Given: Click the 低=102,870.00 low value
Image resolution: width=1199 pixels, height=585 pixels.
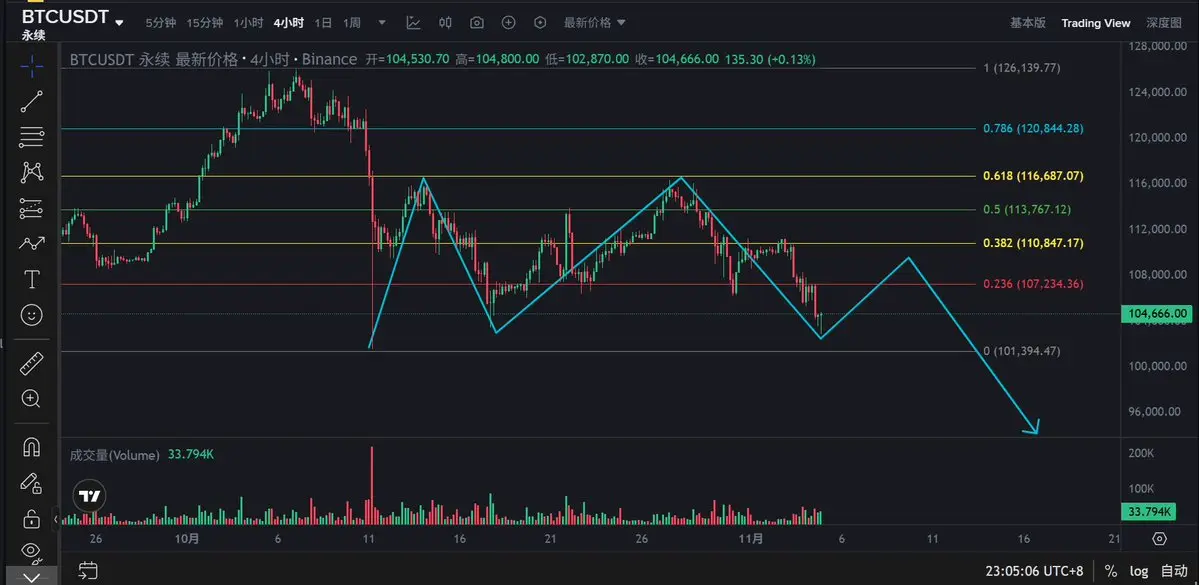Looking at the screenshot, I should 587,59.
